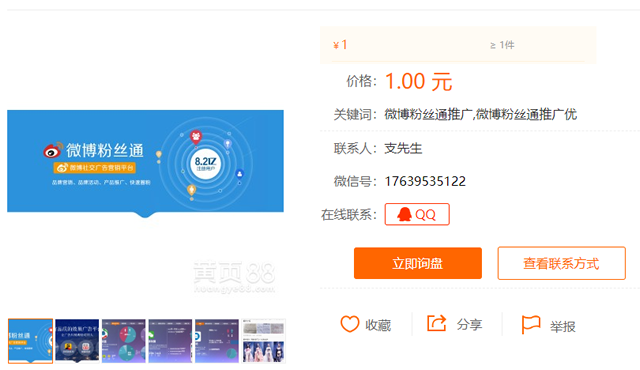
Task: Click the Weibo eye logo in banner
Action: (x=53, y=150)
